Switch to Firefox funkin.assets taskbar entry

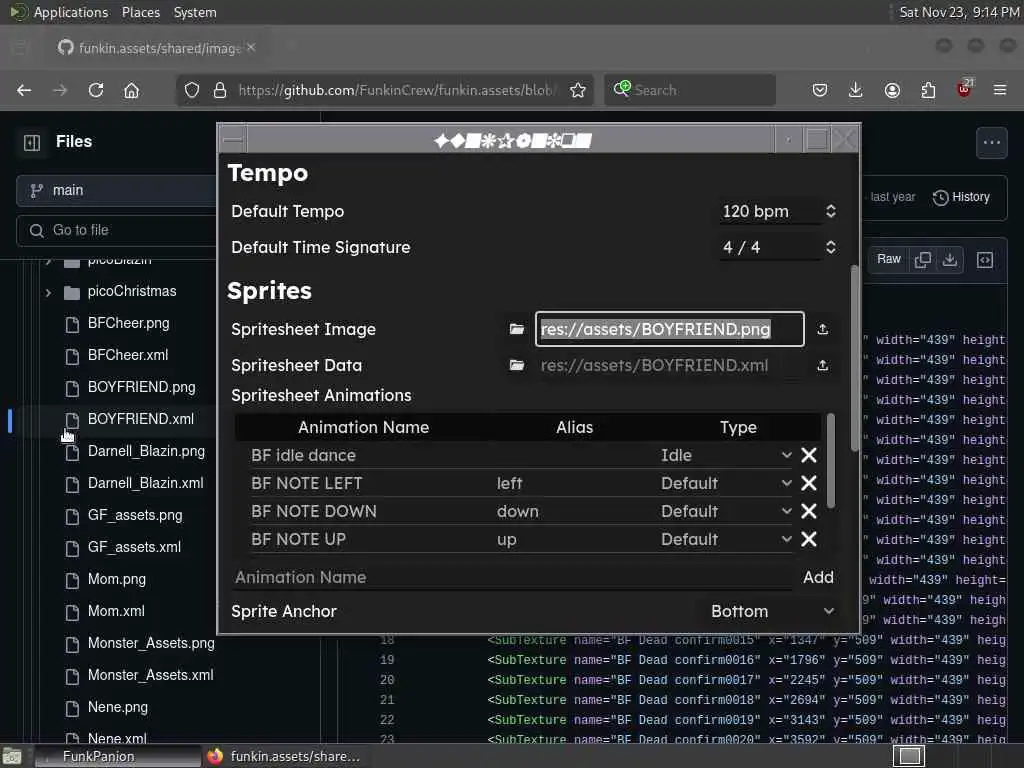pos(283,756)
